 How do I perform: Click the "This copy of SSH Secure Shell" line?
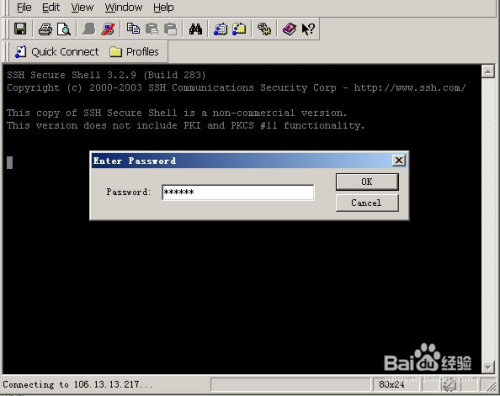coord(177,113)
